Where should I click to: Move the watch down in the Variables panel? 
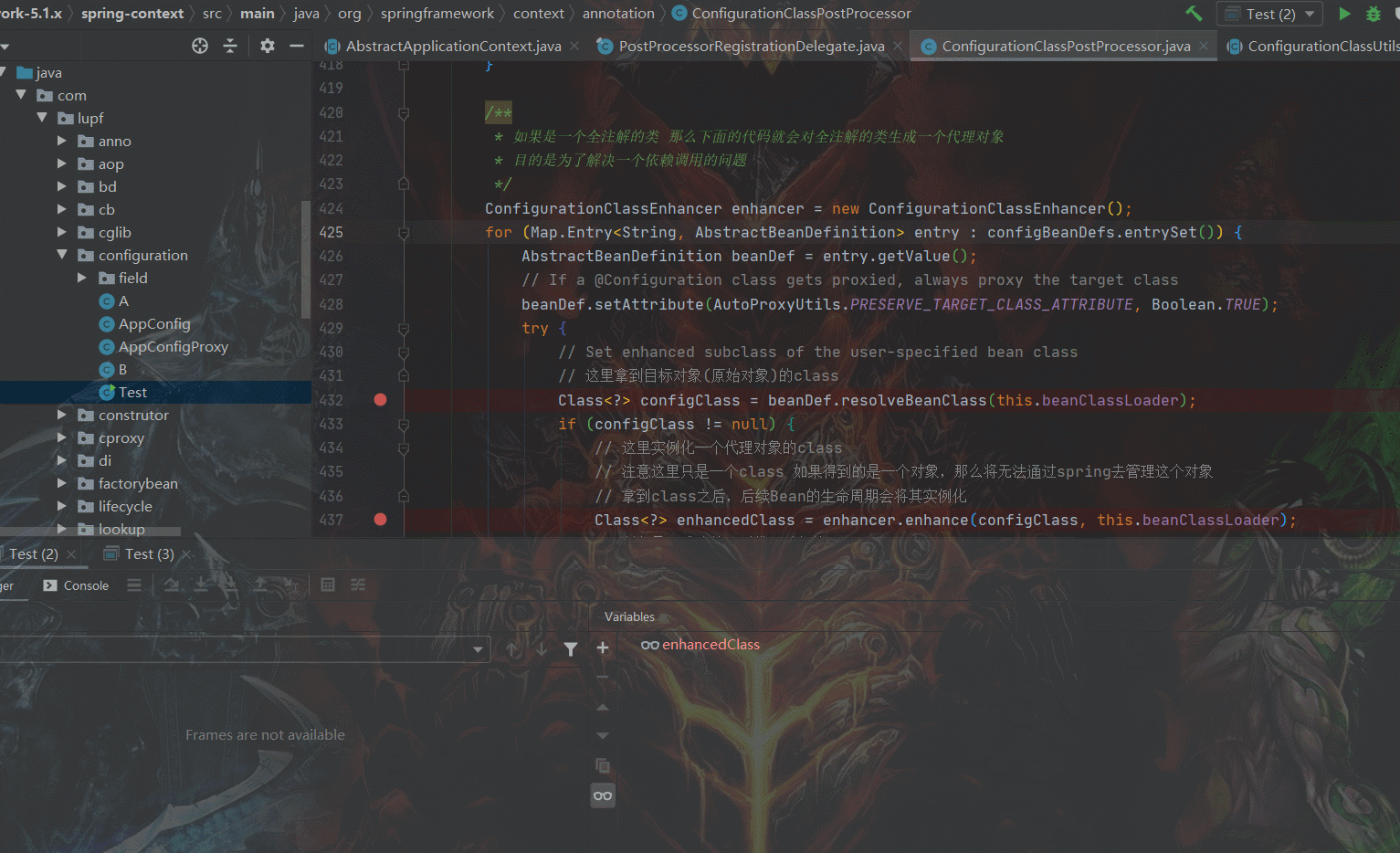[603, 736]
